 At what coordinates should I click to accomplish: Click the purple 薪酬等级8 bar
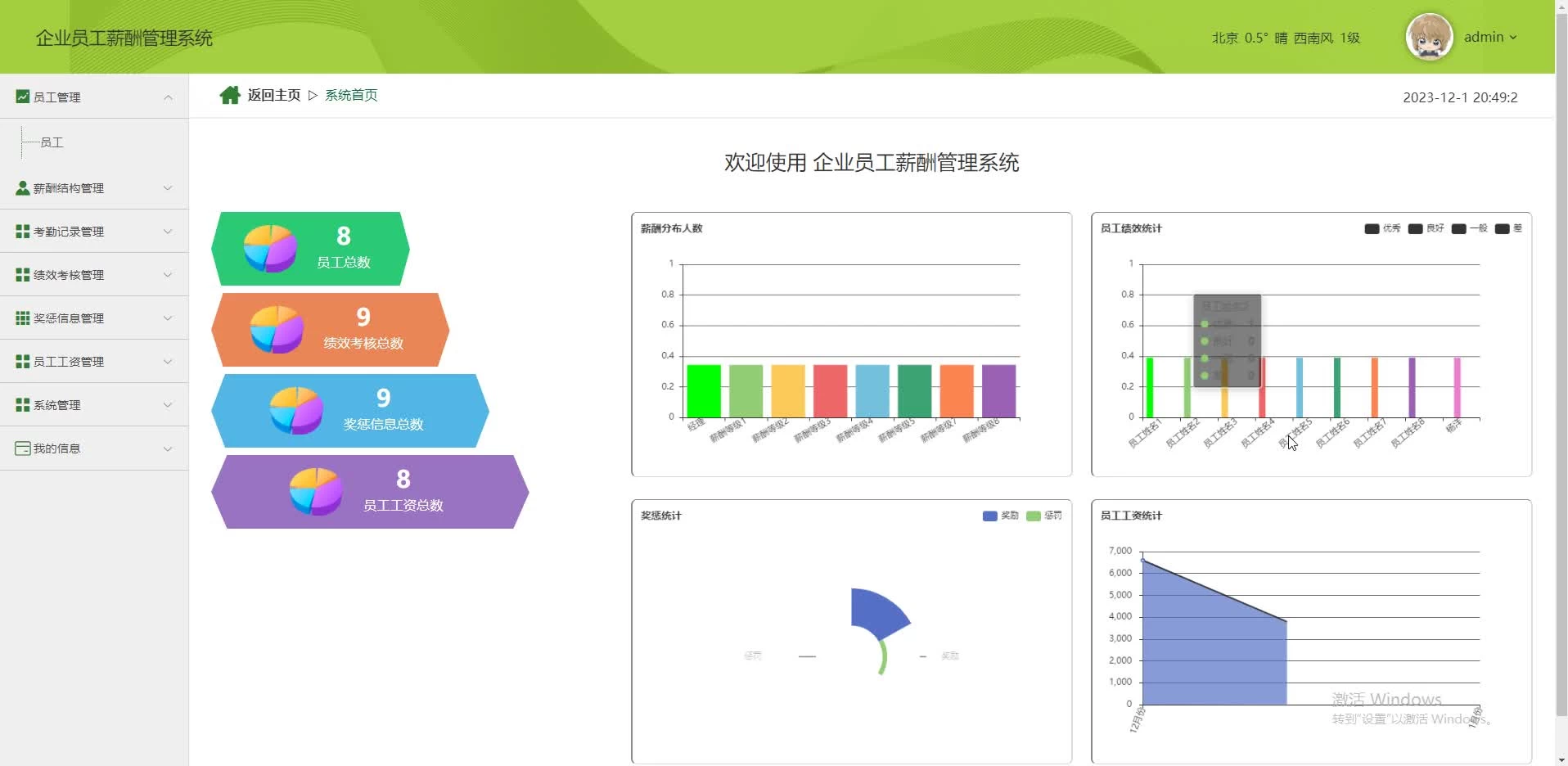(x=998, y=391)
